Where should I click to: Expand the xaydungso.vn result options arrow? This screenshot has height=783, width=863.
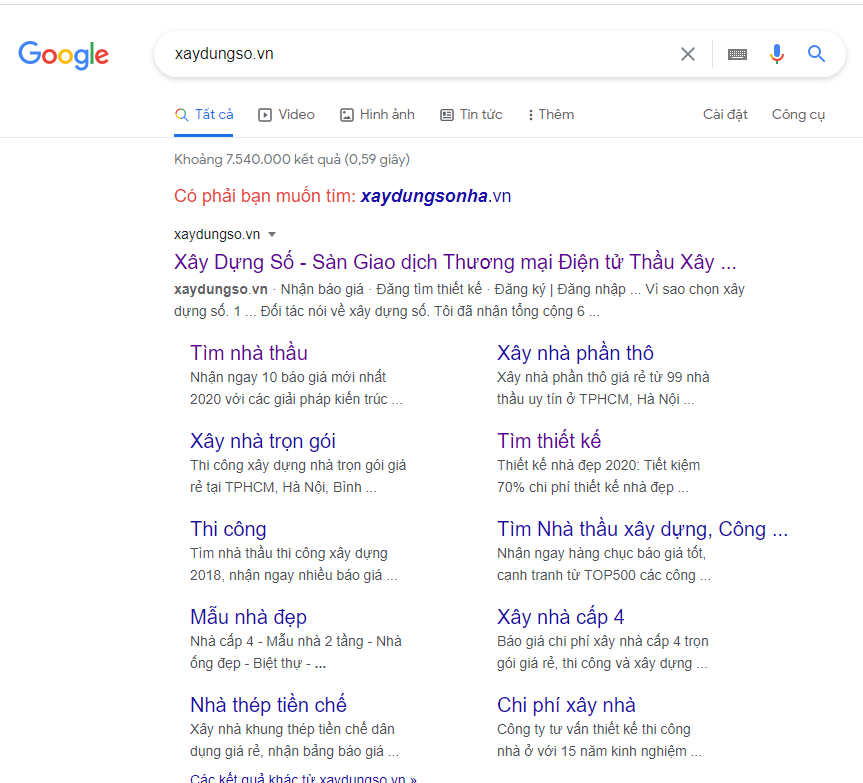(x=271, y=235)
